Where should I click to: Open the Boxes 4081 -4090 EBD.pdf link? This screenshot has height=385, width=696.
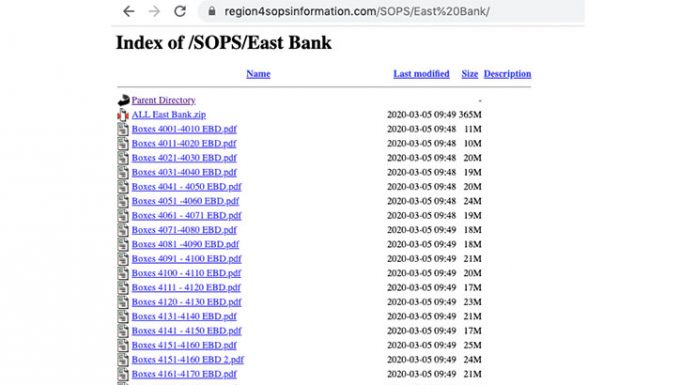(x=185, y=244)
